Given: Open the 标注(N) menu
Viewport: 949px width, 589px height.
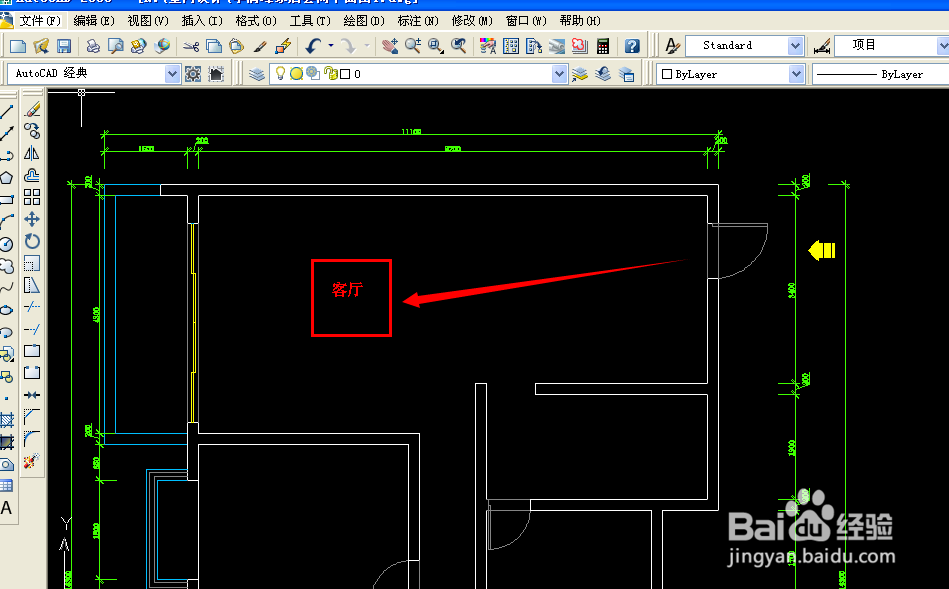Looking at the screenshot, I should click(418, 21).
